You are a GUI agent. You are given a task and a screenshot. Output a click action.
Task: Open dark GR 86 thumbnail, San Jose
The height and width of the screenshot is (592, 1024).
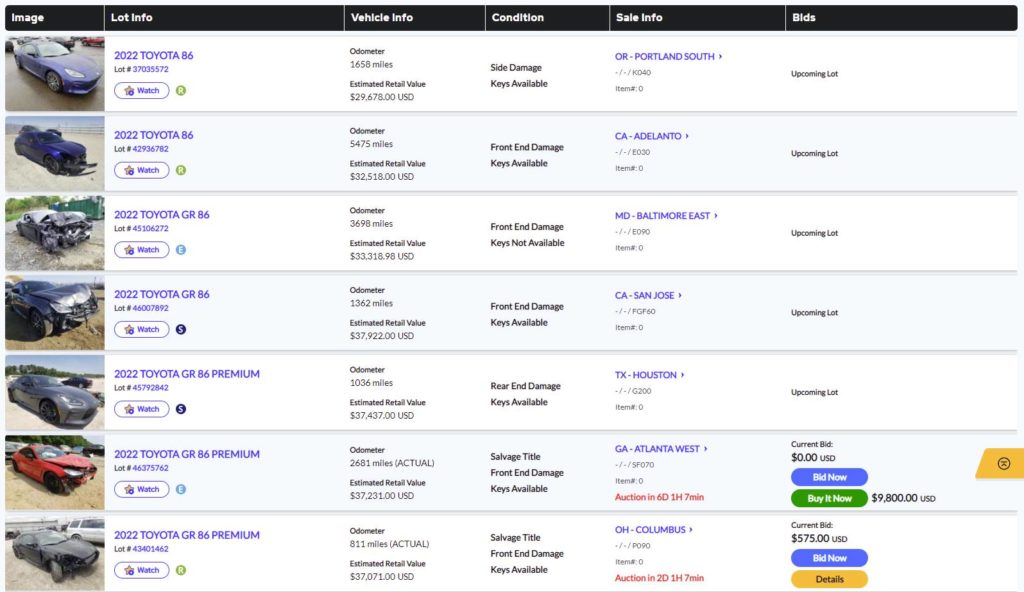pyautogui.click(x=55, y=313)
